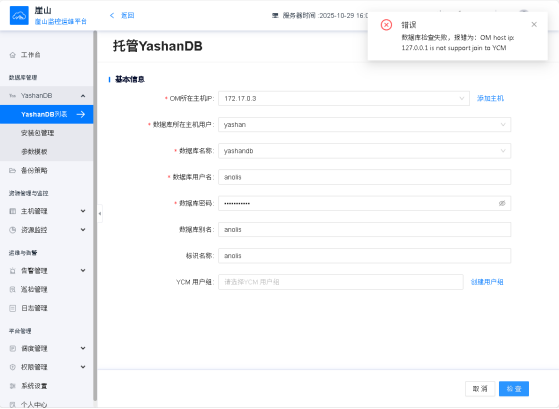Collapse the YashanDB sidebar group
Screen dimensions: 559x409
click(83, 96)
